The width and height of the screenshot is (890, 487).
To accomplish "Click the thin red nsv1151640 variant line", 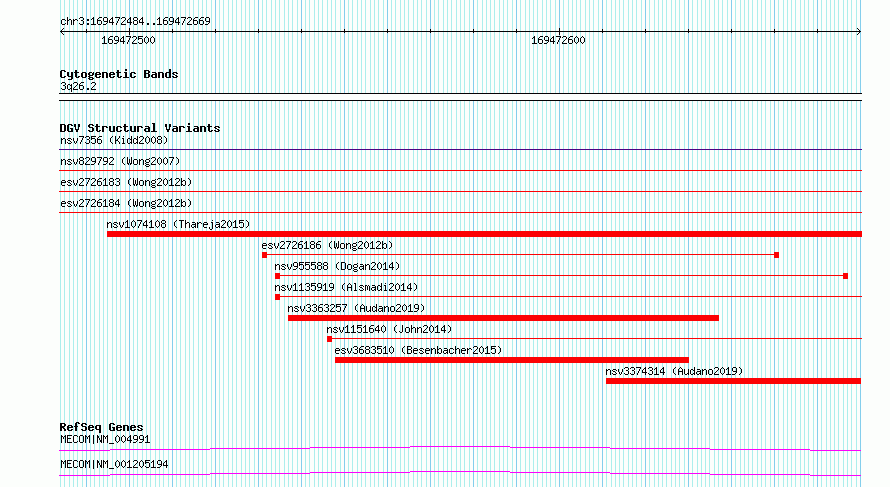I will pyautogui.click(x=597, y=339).
